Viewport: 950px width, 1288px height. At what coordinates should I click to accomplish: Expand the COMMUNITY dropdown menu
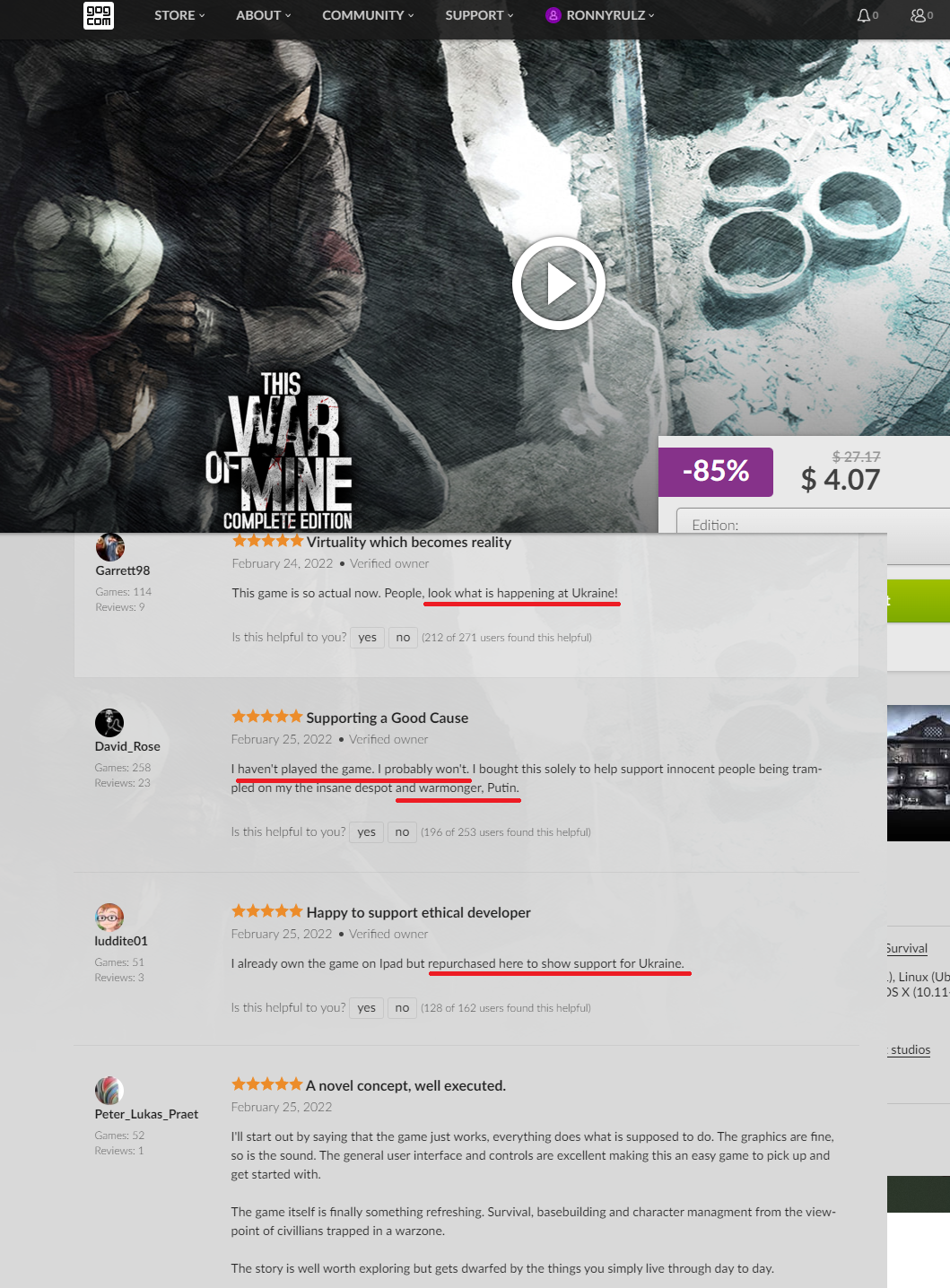click(368, 15)
